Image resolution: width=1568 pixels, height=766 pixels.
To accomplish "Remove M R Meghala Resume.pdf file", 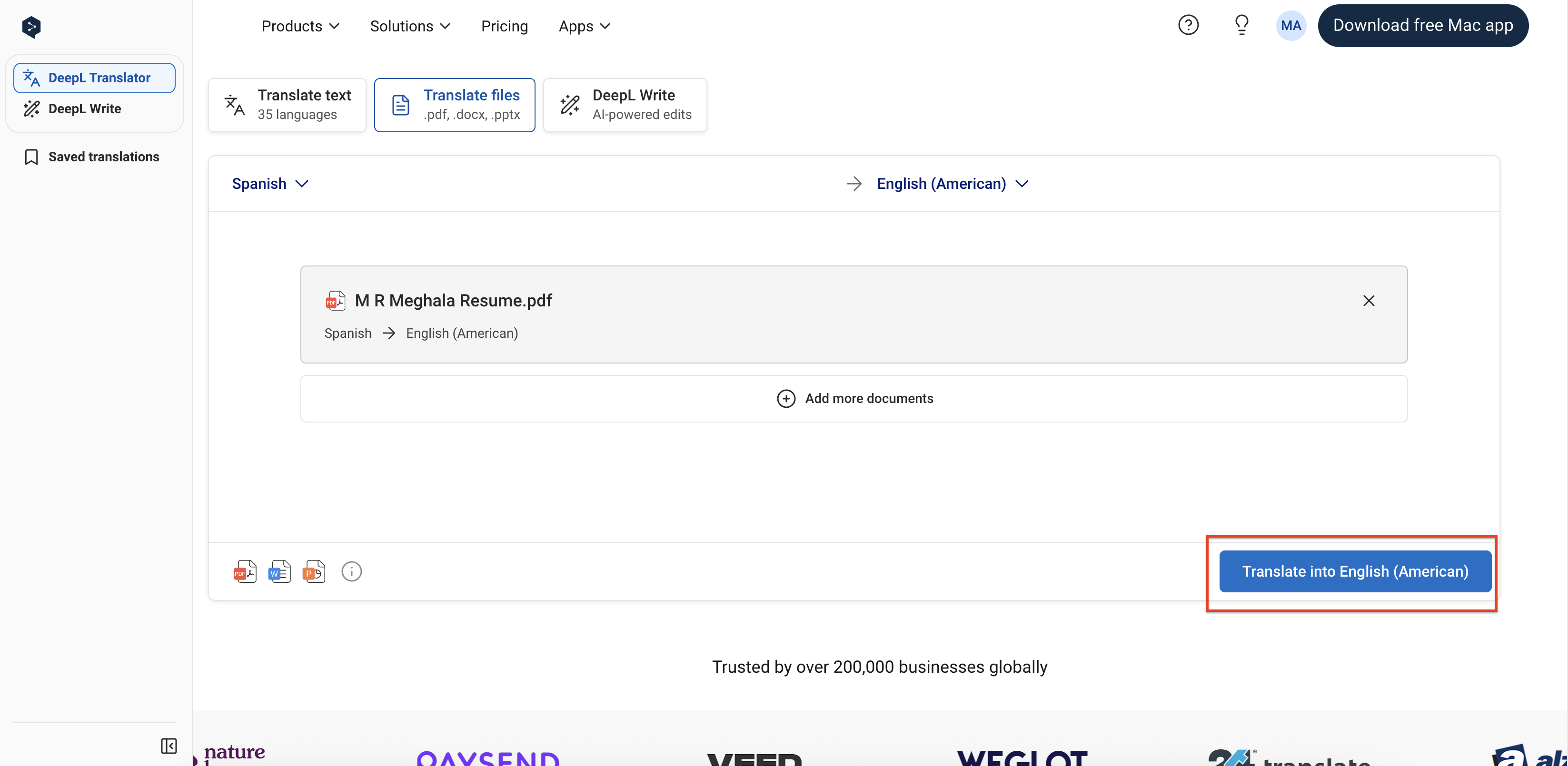I will [1369, 301].
